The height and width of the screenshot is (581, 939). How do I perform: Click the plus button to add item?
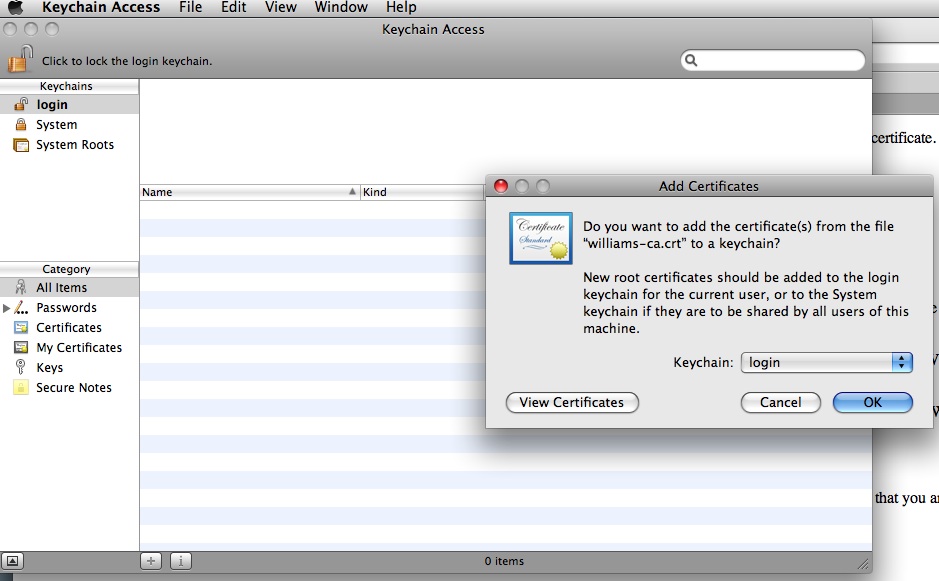(151, 561)
